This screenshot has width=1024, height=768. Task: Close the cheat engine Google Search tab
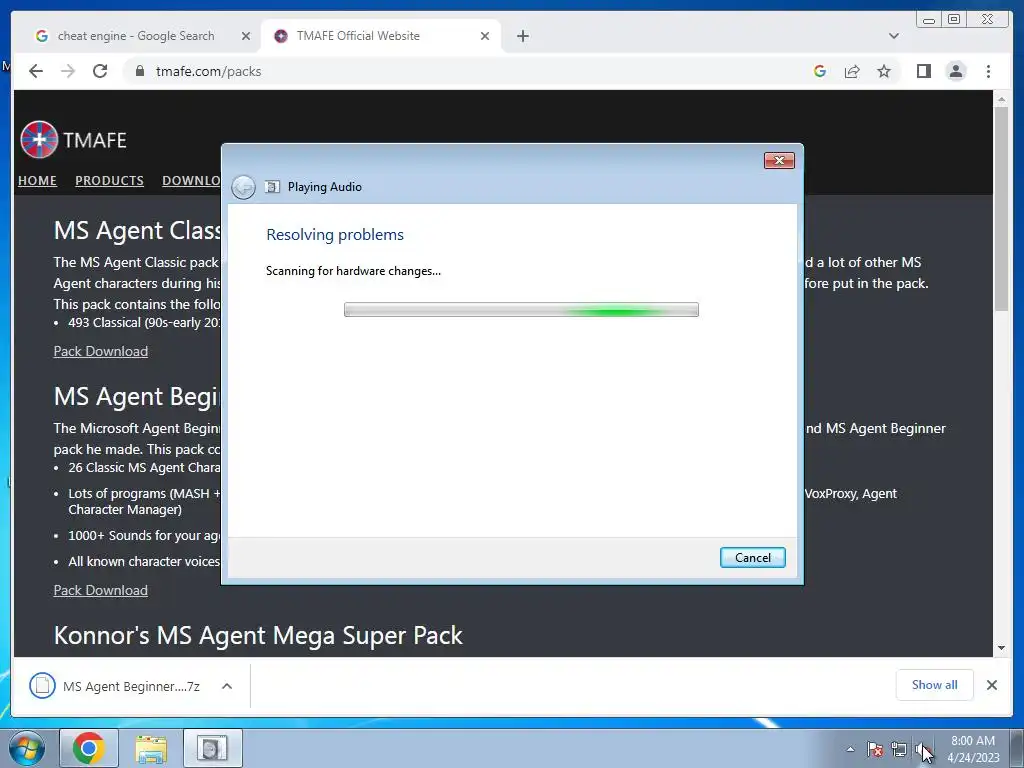pos(246,36)
